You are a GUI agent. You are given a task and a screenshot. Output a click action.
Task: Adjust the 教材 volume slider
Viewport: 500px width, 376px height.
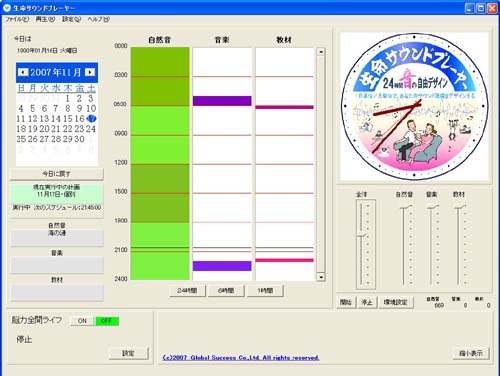459,207
